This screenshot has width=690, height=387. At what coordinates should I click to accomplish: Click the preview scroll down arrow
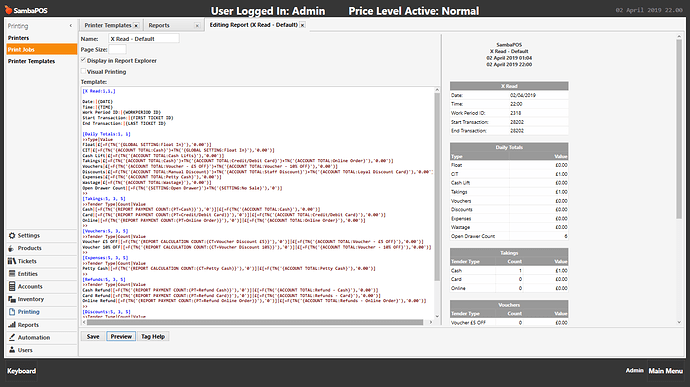tap(679, 322)
